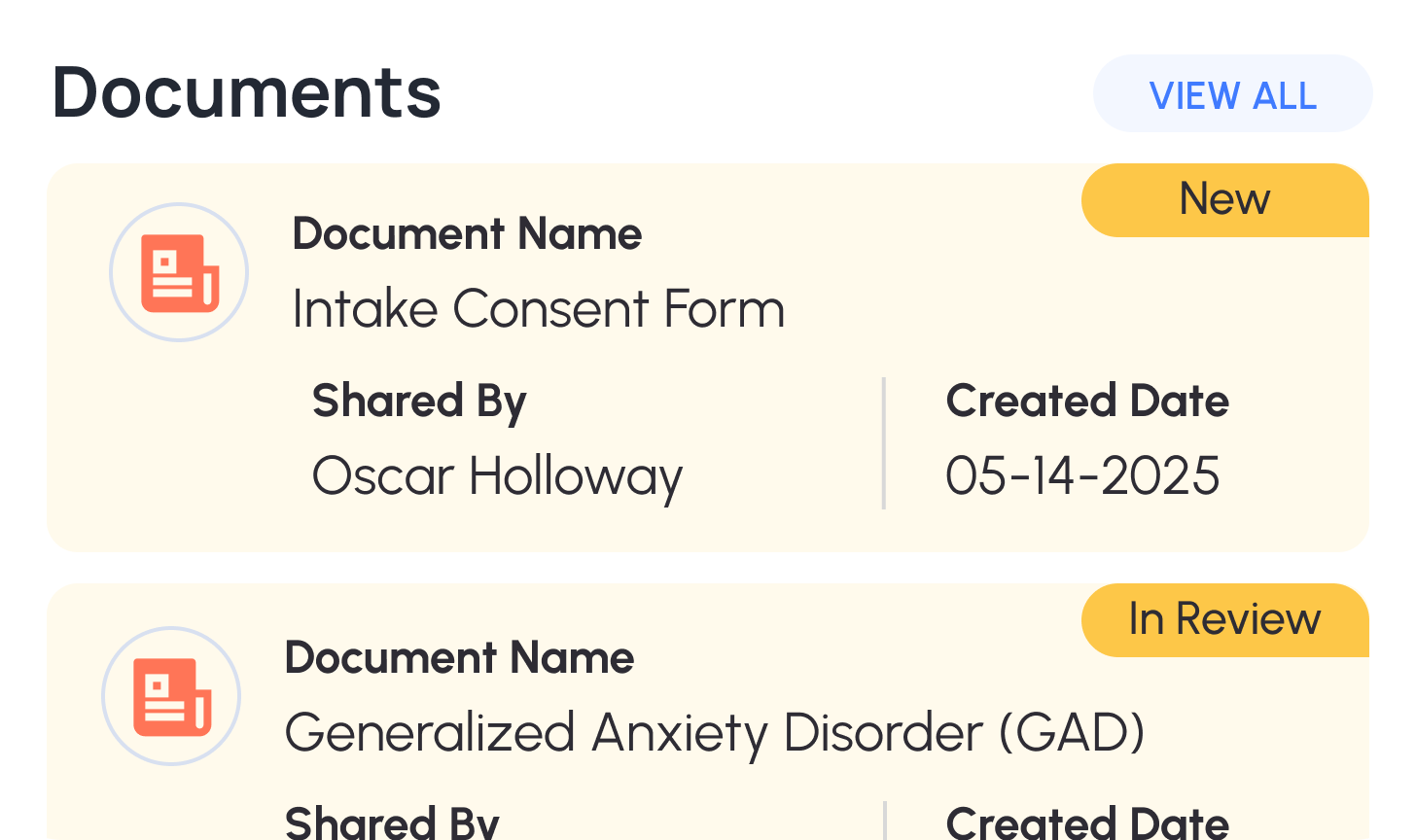1416x840 pixels.
Task: Click Document Name label above Generalized Anxiety Disorder
Action: pyautogui.click(x=459, y=658)
